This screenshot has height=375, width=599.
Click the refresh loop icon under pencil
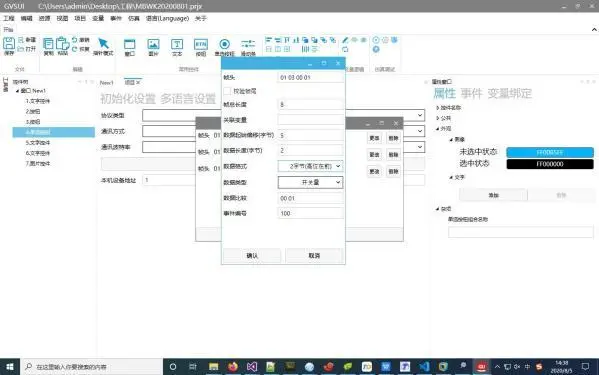click(345, 49)
